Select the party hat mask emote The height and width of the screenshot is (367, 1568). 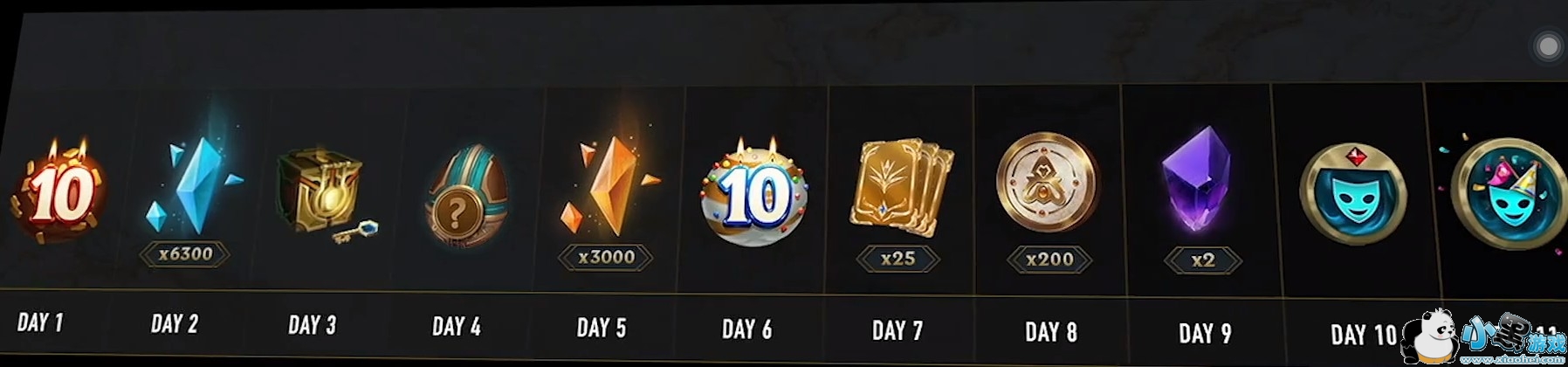(x=1510, y=194)
